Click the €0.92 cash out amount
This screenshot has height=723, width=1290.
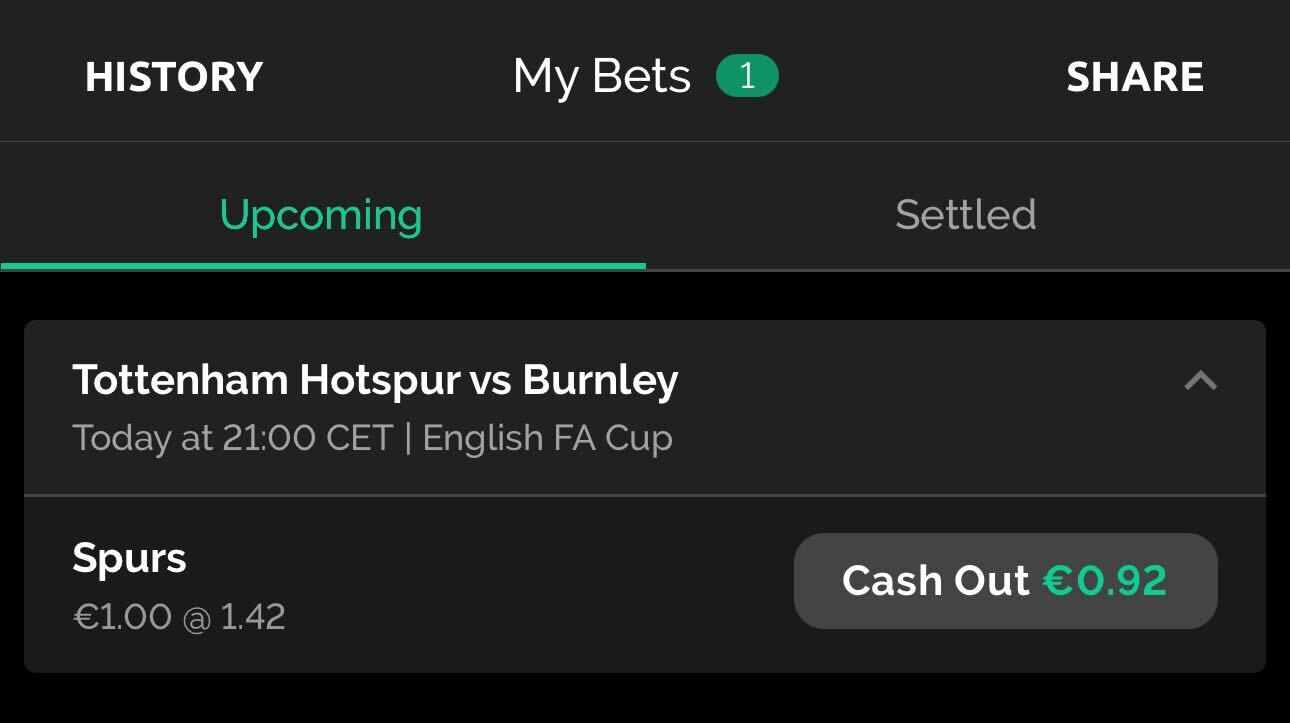[1105, 581]
